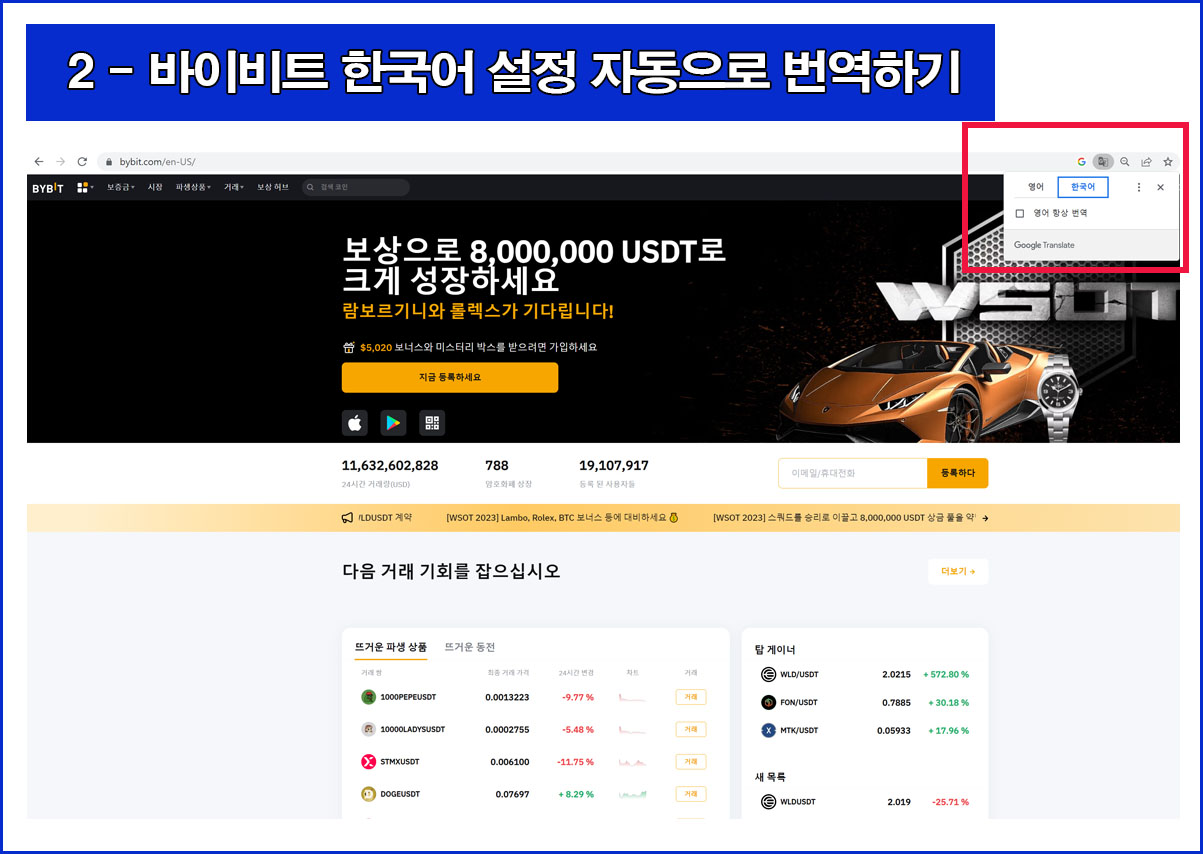Expand the 파생상품 dropdown menu
The width and height of the screenshot is (1203, 854).
pos(193,187)
